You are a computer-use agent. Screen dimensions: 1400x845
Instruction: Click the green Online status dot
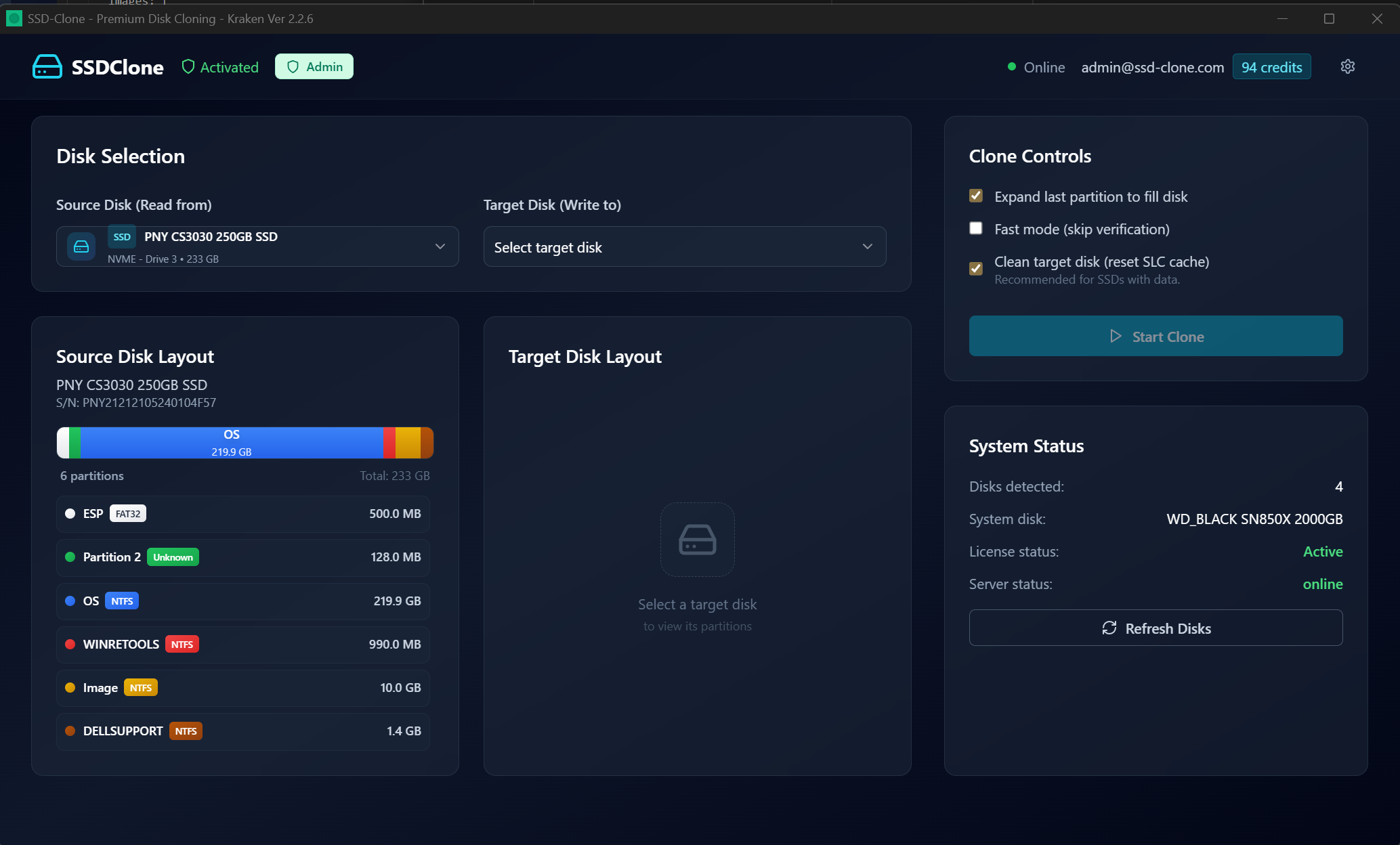tap(1011, 66)
